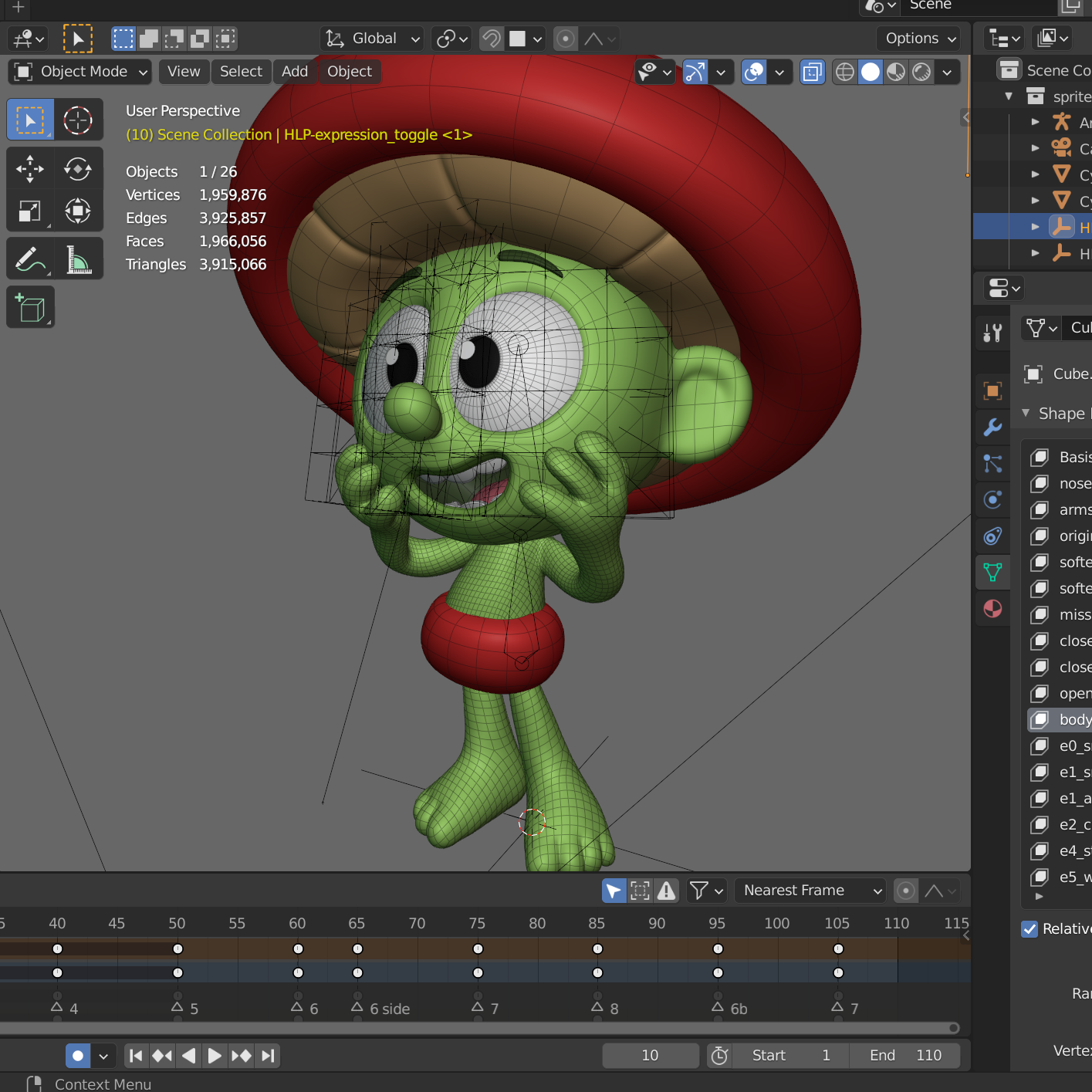
Task: Collapse the Shape Keys panel
Action: pos(1026,414)
